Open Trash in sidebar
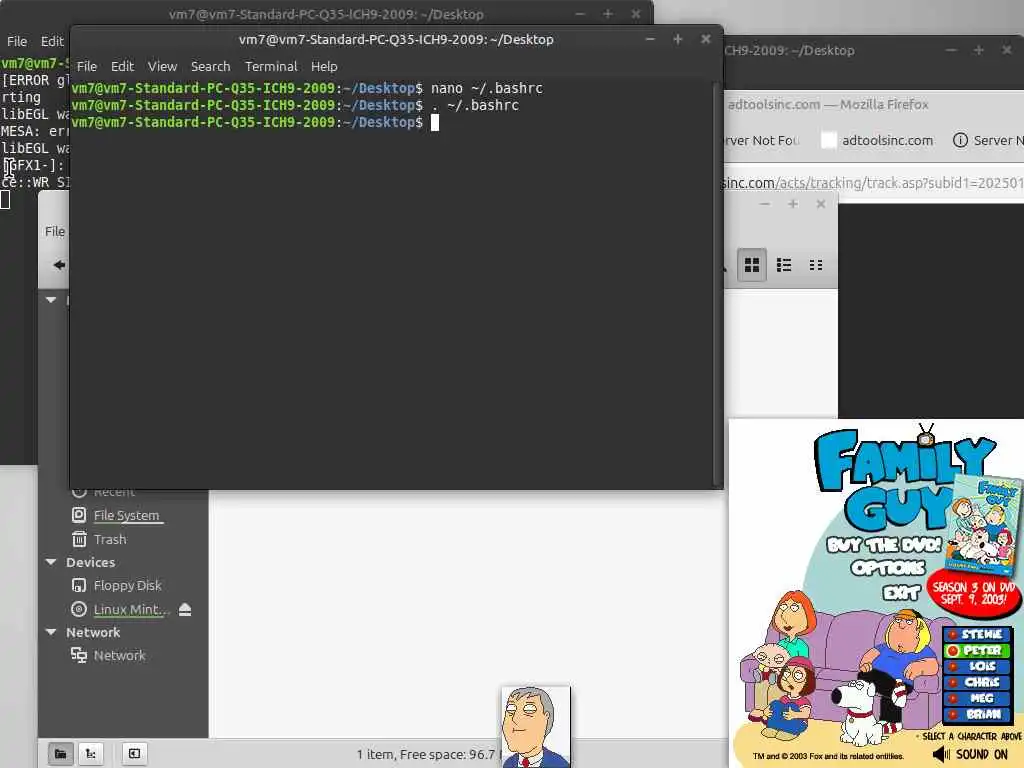The width and height of the screenshot is (1024, 768). coord(110,539)
